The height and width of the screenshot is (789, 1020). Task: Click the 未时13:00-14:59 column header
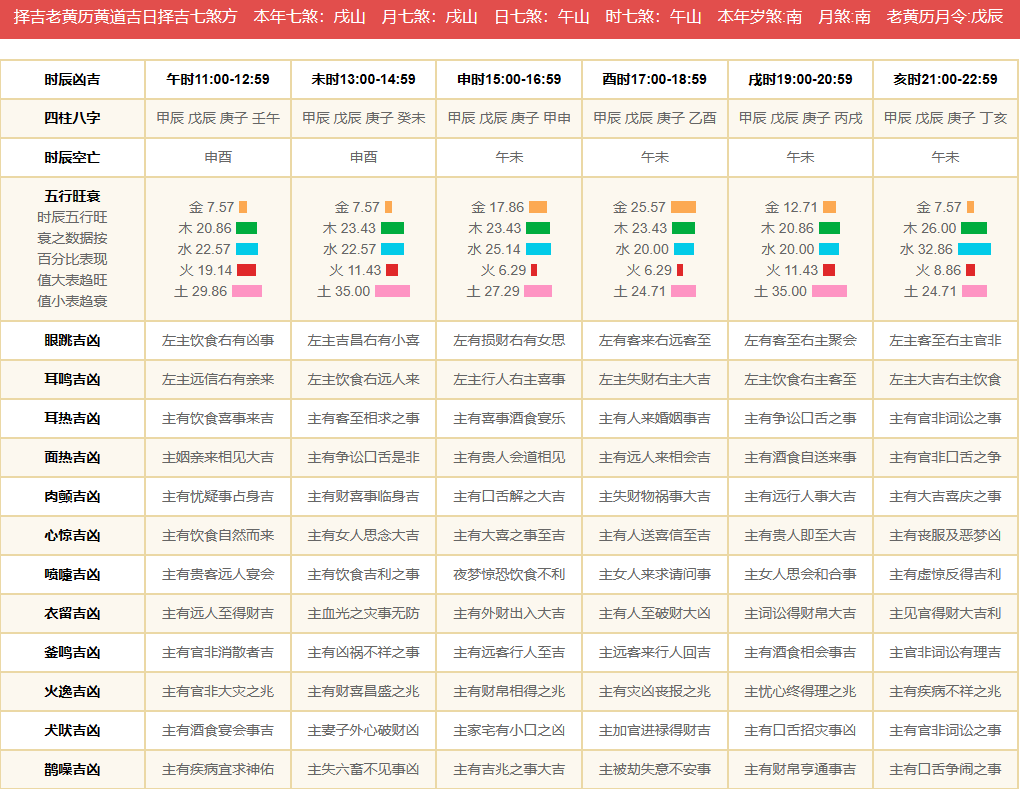pyautogui.click(x=364, y=79)
